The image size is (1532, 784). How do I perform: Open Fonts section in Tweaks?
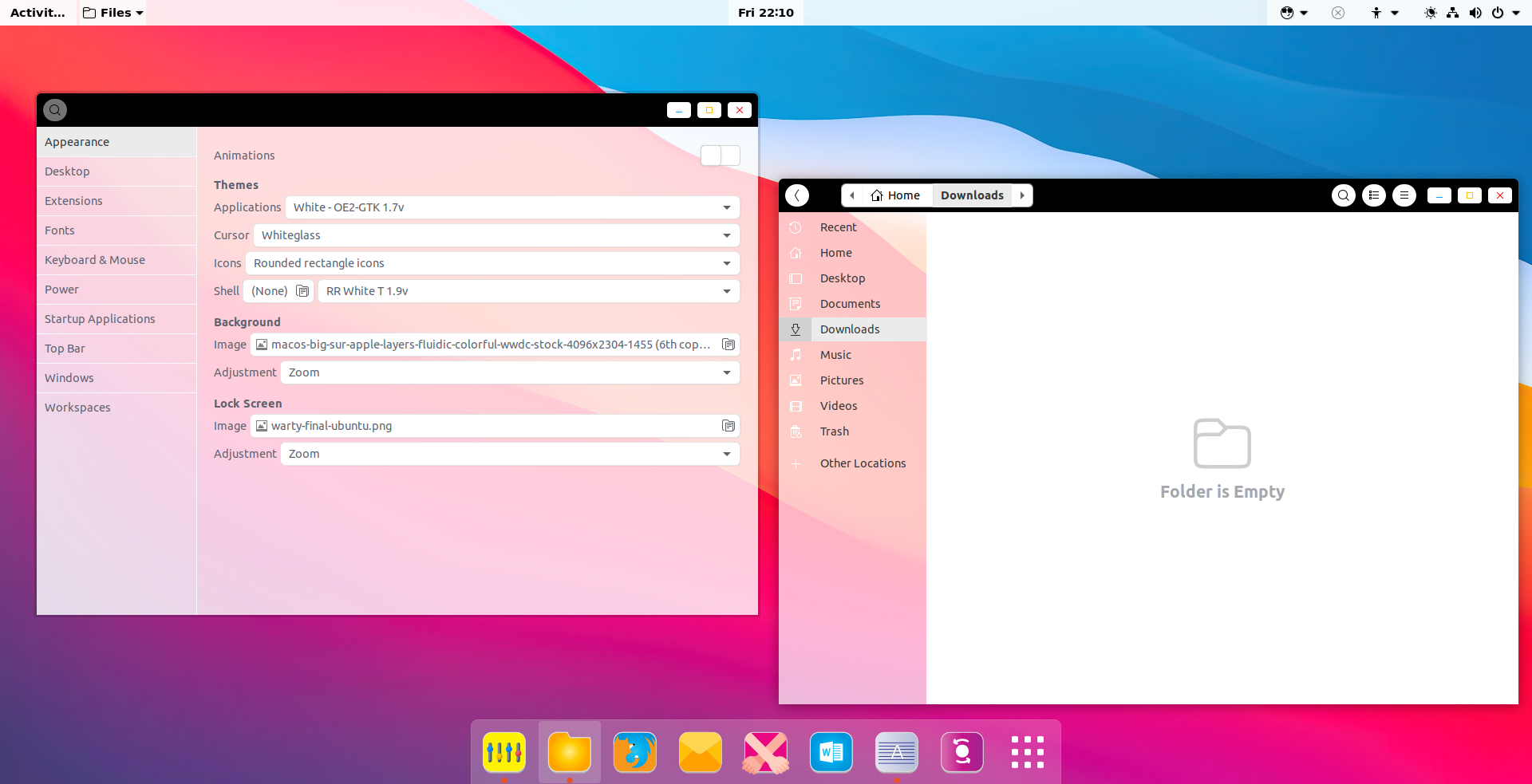[x=116, y=230]
